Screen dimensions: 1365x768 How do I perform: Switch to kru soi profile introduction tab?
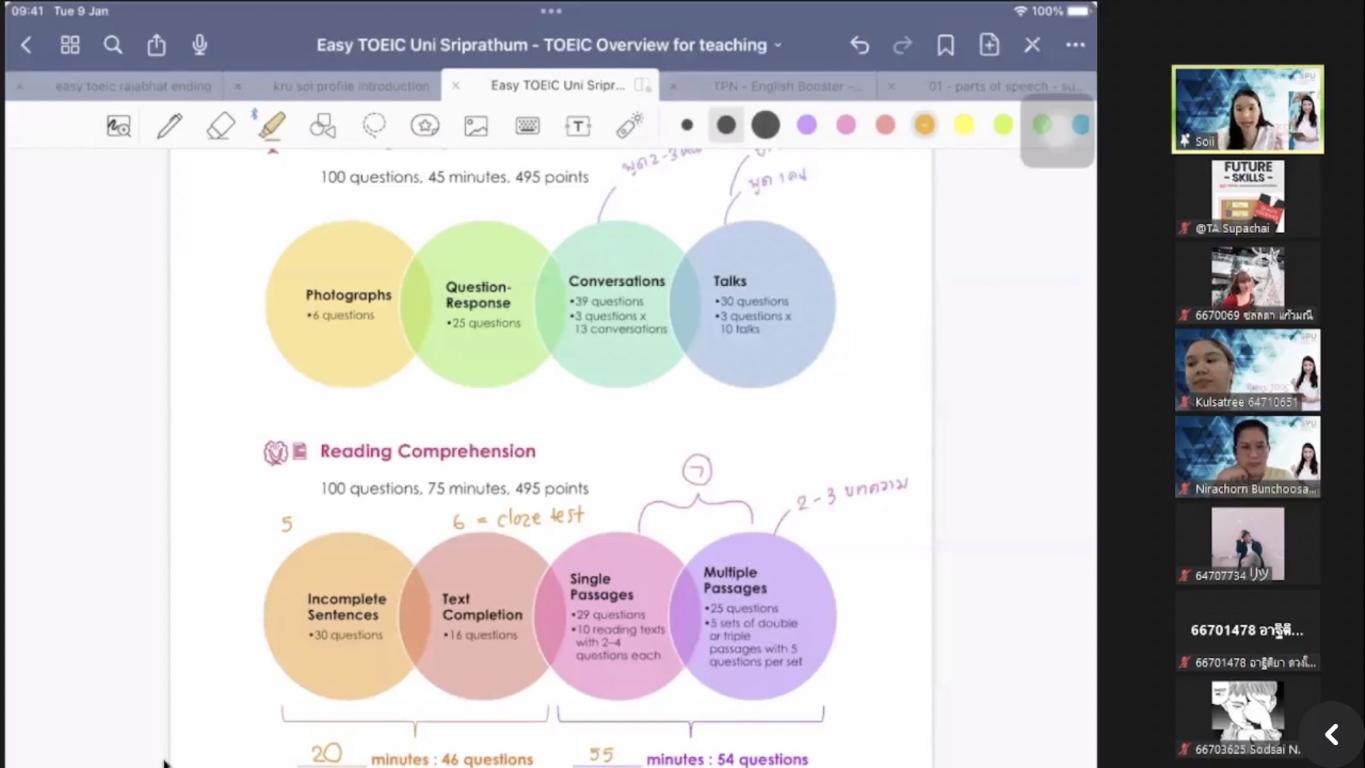click(x=351, y=87)
